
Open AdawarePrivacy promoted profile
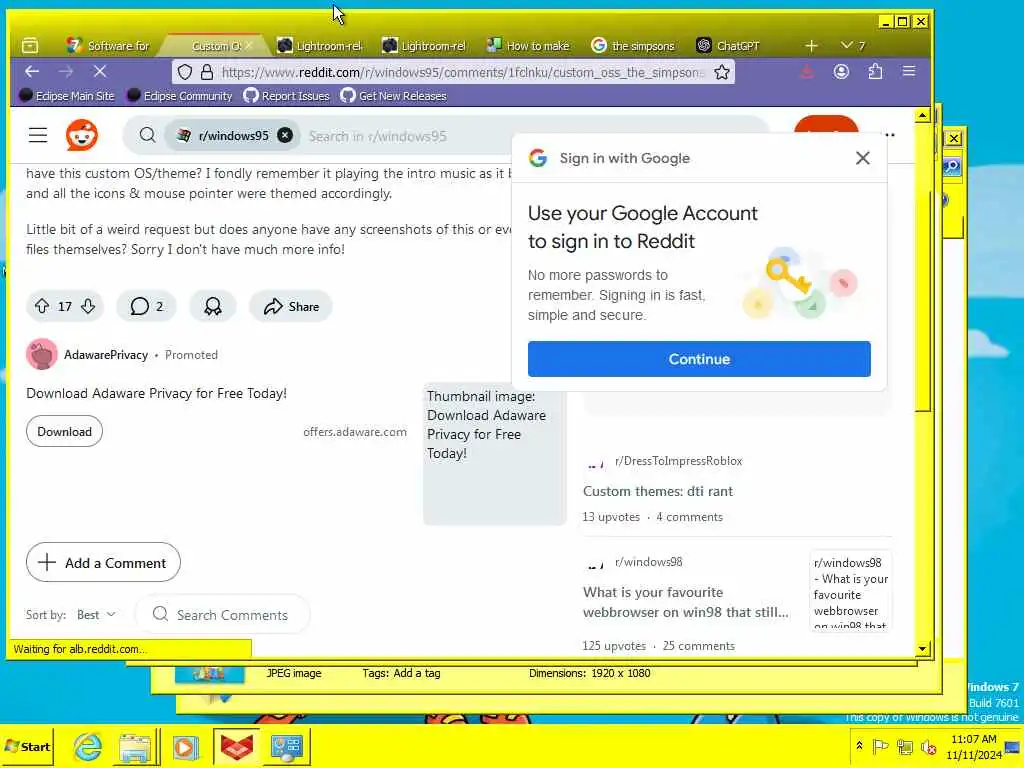(x=106, y=355)
